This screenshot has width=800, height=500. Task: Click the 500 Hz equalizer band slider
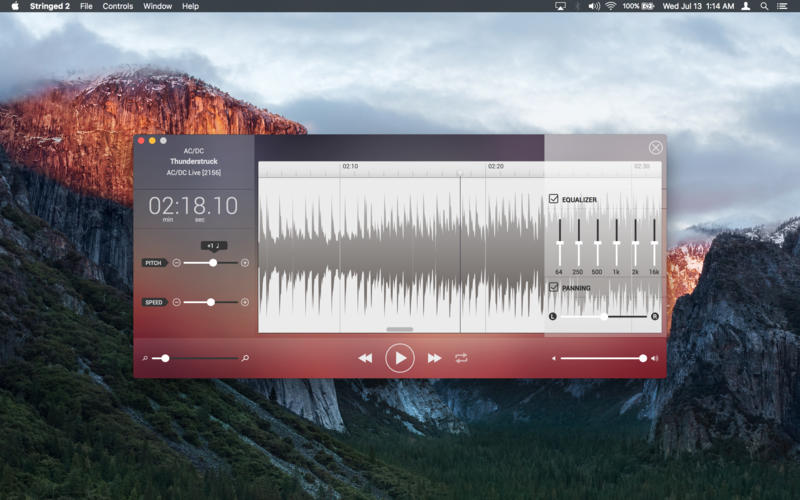[x=597, y=243]
